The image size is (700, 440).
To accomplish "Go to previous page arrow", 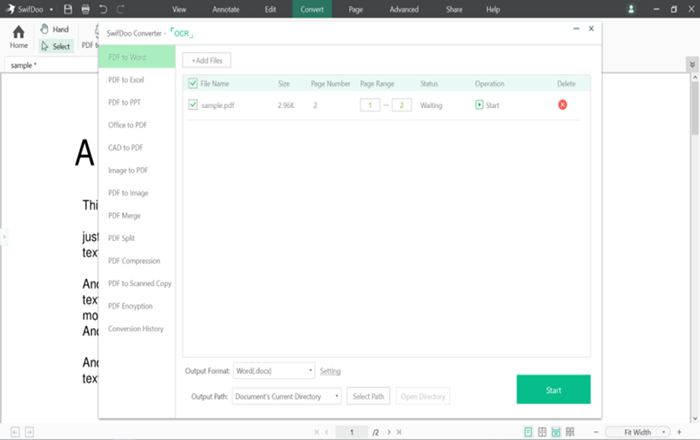I will point(327,432).
